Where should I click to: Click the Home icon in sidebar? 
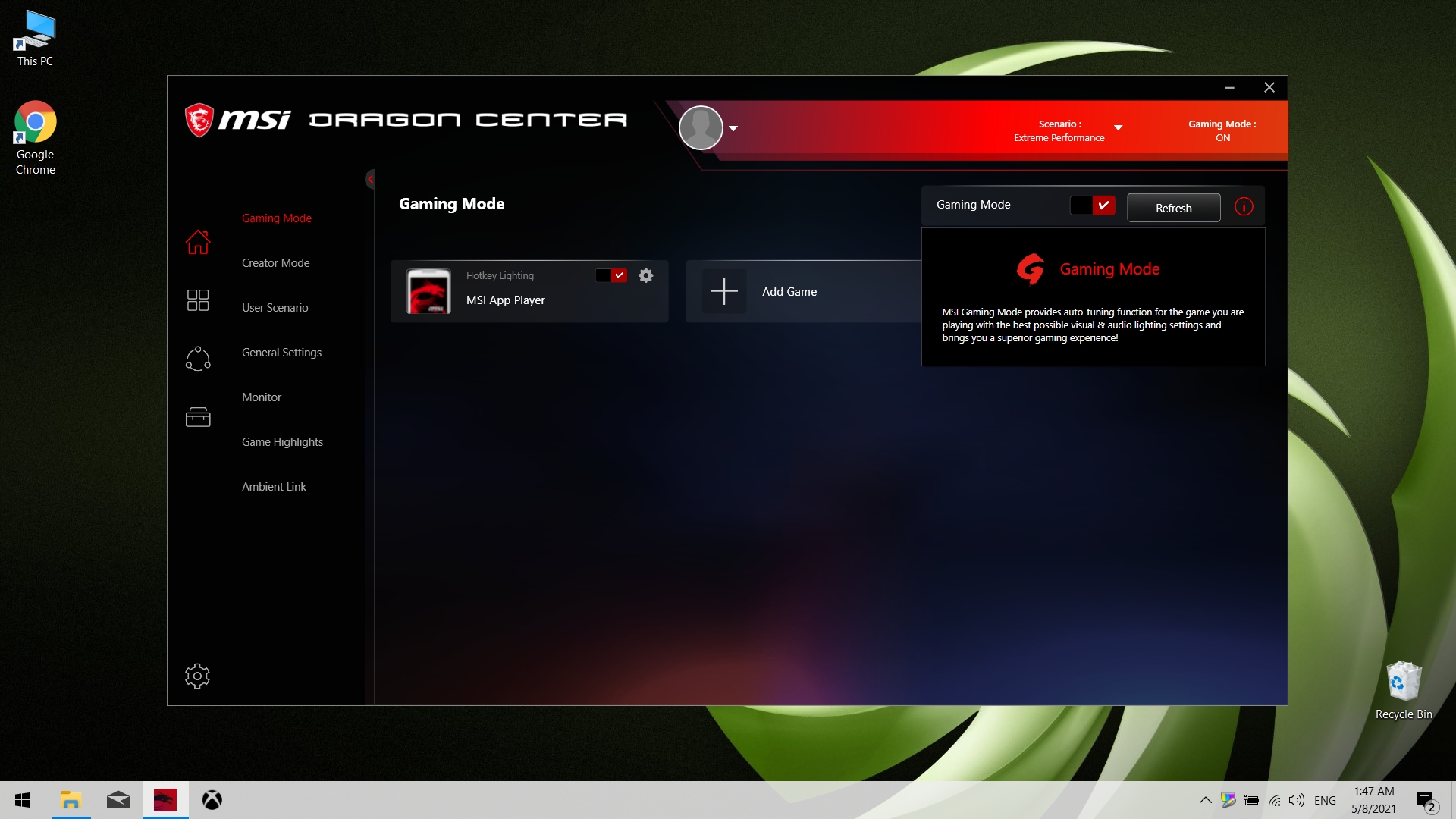198,242
